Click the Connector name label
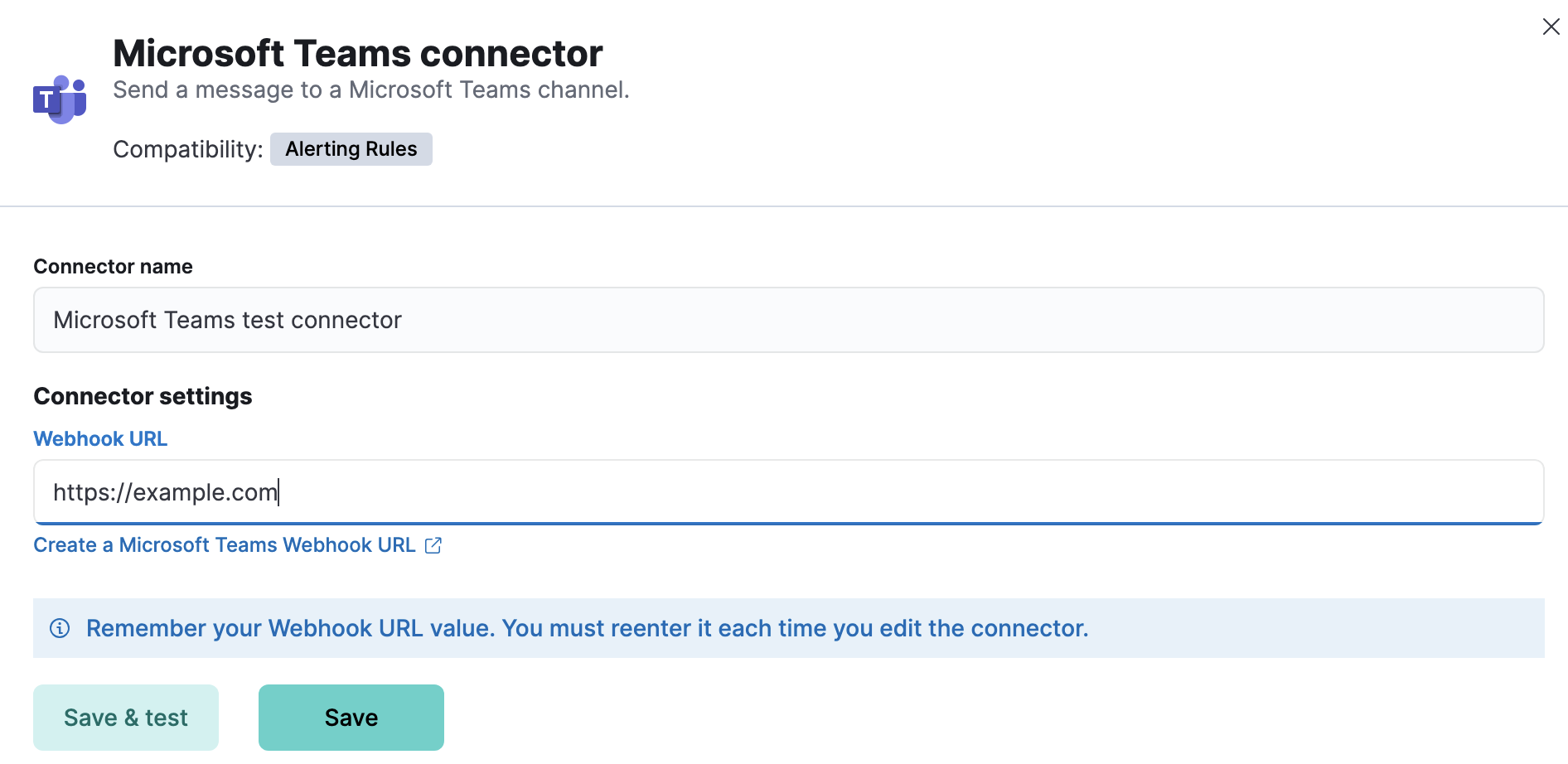This screenshot has width=1568, height=764. pyautogui.click(x=113, y=266)
